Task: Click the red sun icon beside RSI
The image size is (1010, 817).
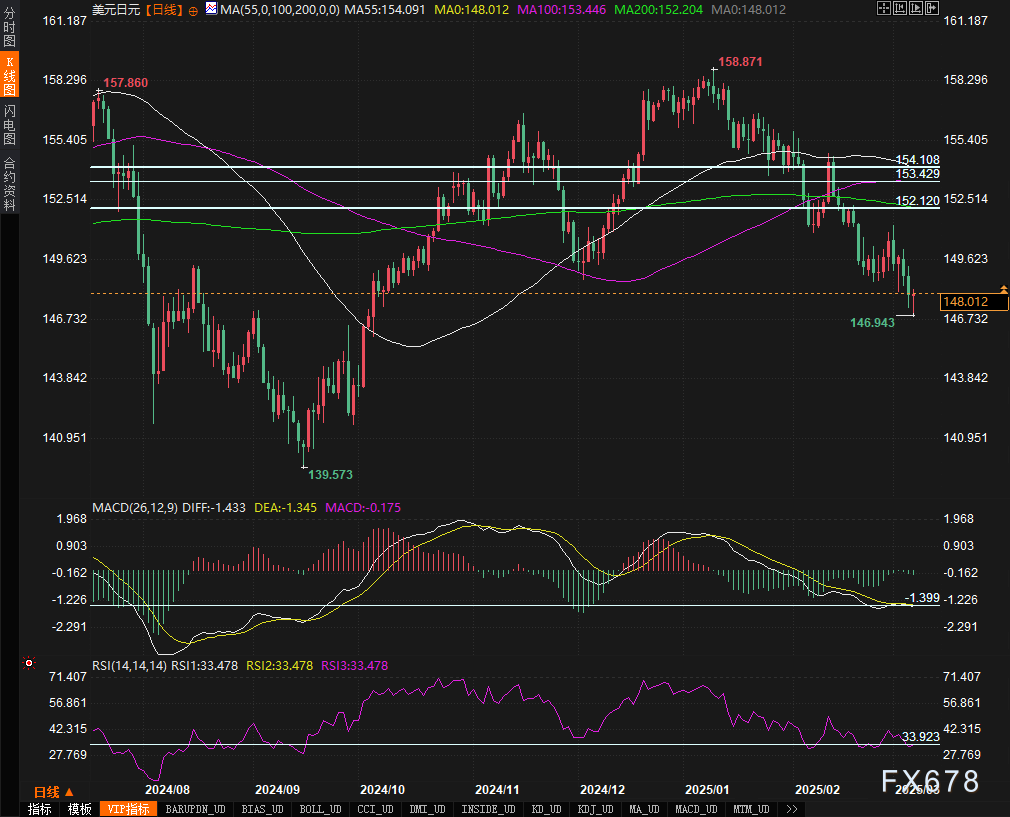Action: pyautogui.click(x=28, y=662)
